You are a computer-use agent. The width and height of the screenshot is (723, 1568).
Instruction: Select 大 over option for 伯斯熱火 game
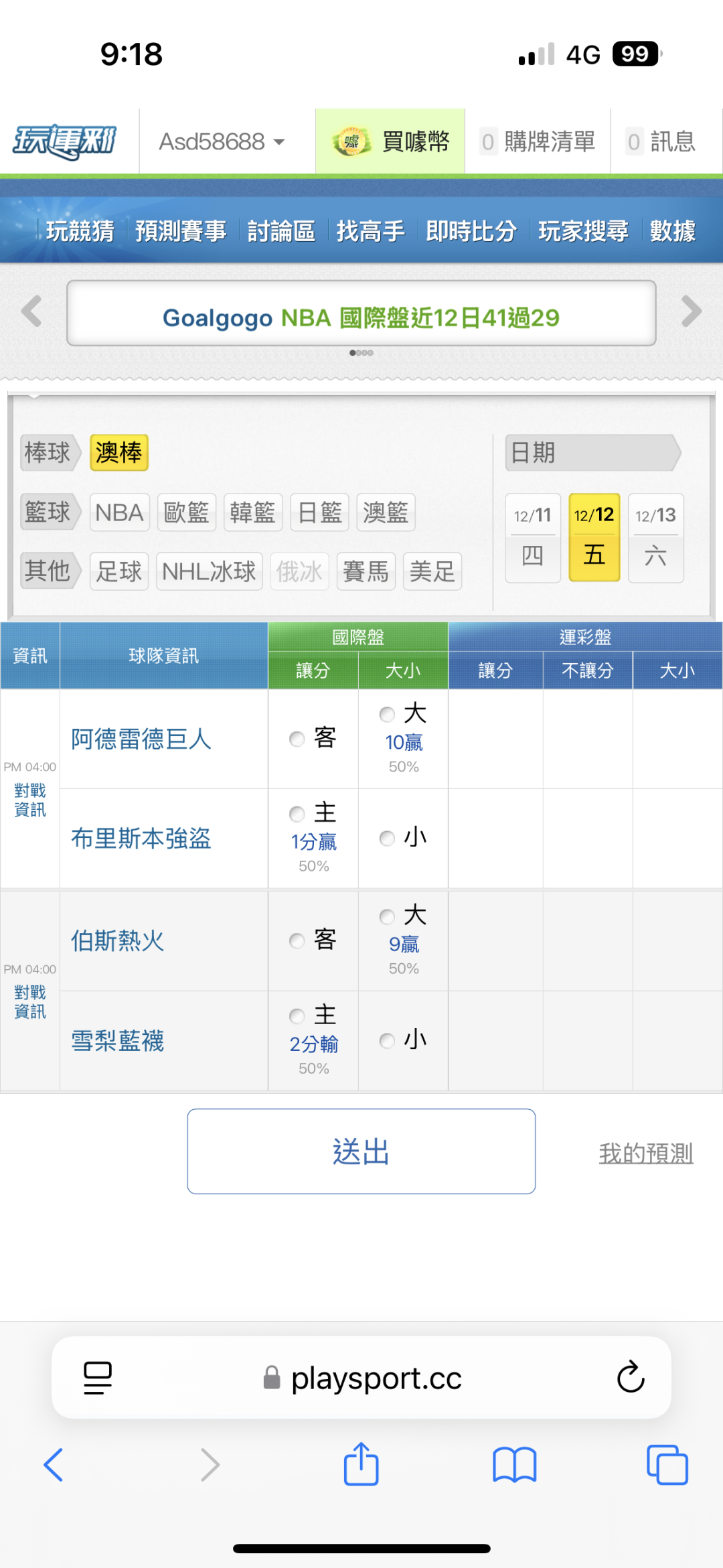pyautogui.click(x=387, y=916)
